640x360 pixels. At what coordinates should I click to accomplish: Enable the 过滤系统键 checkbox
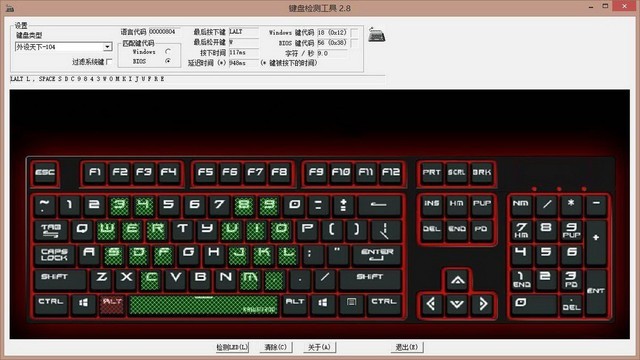tap(109, 62)
